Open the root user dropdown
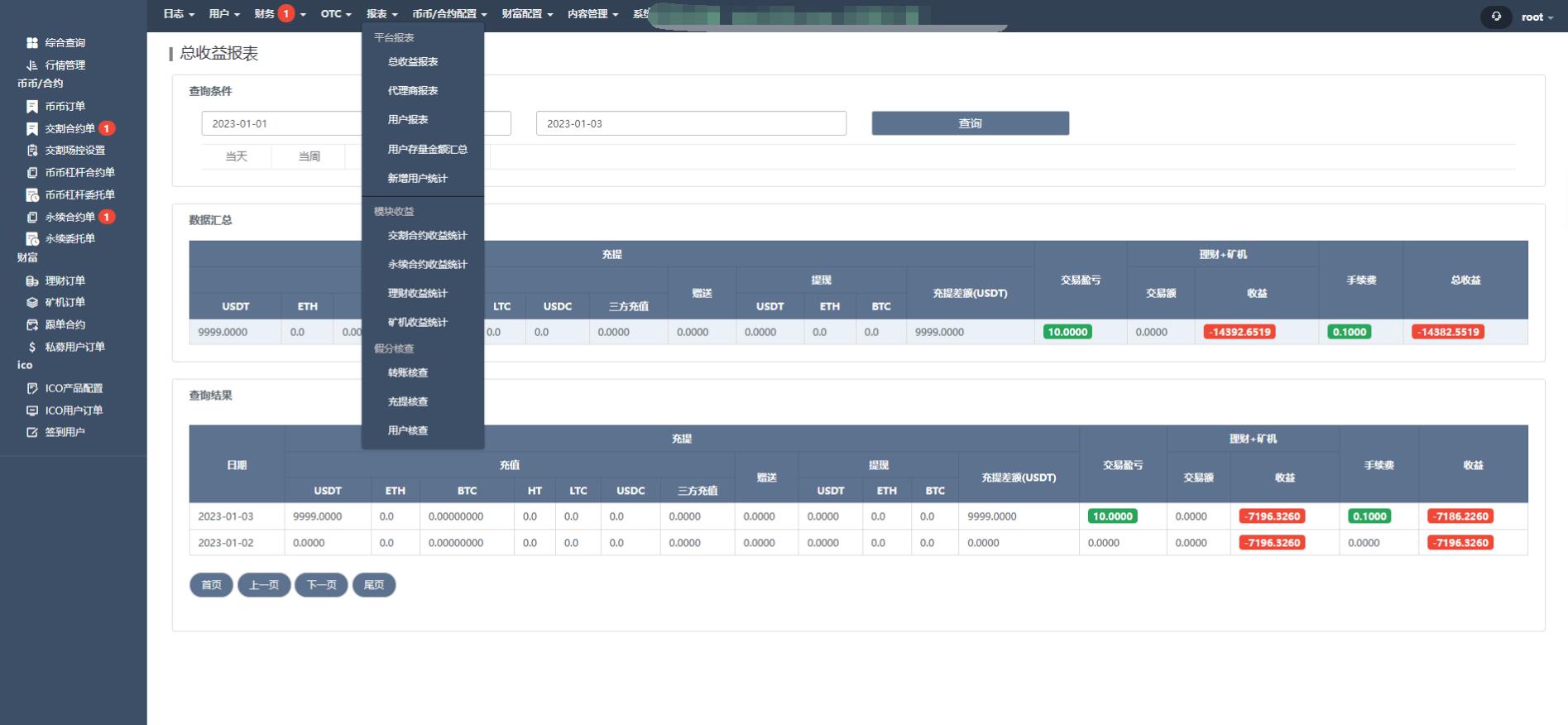1568x725 pixels. (1537, 17)
